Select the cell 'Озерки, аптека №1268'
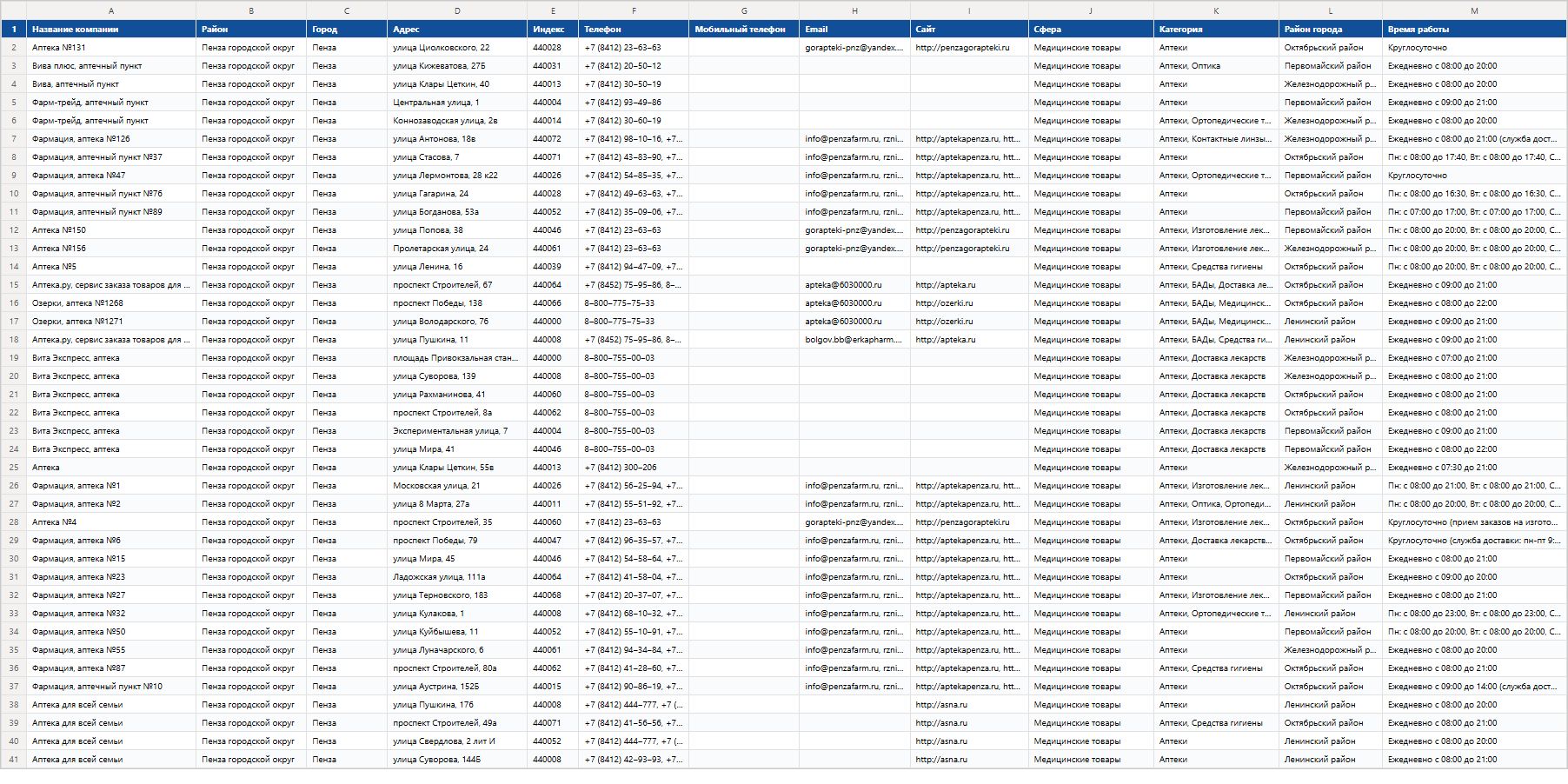Image resolution: width=1568 pixels, height=784 pixels. pyautogui.click(x=111, y=303)
